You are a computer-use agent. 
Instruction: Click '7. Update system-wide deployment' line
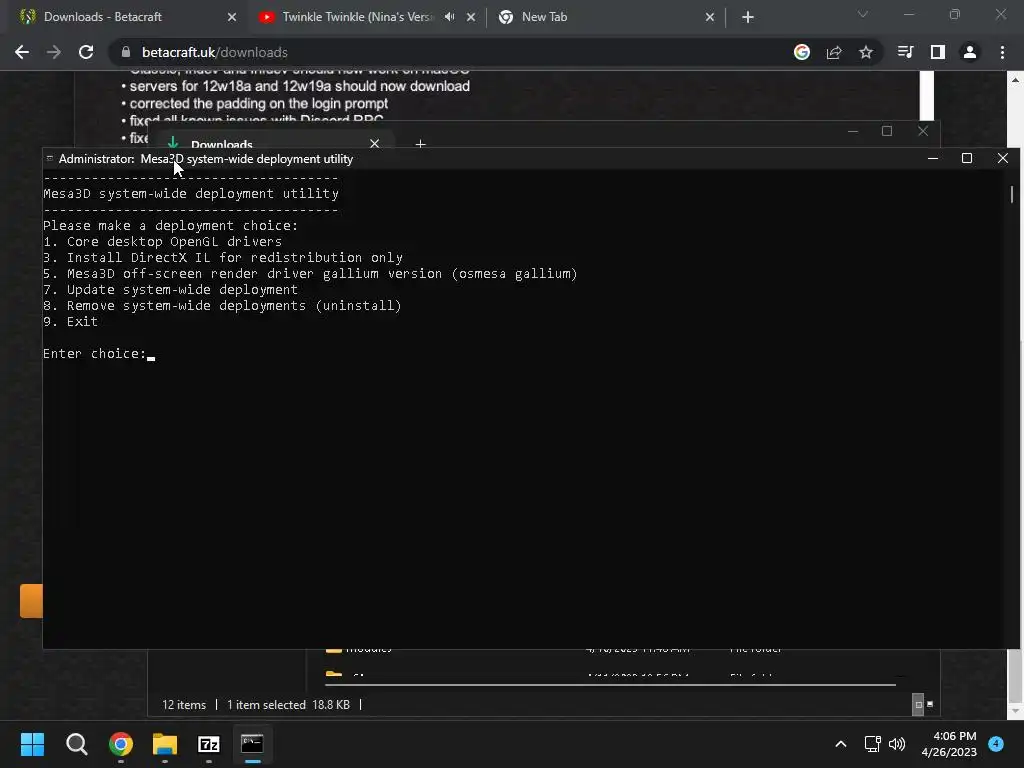170,290
